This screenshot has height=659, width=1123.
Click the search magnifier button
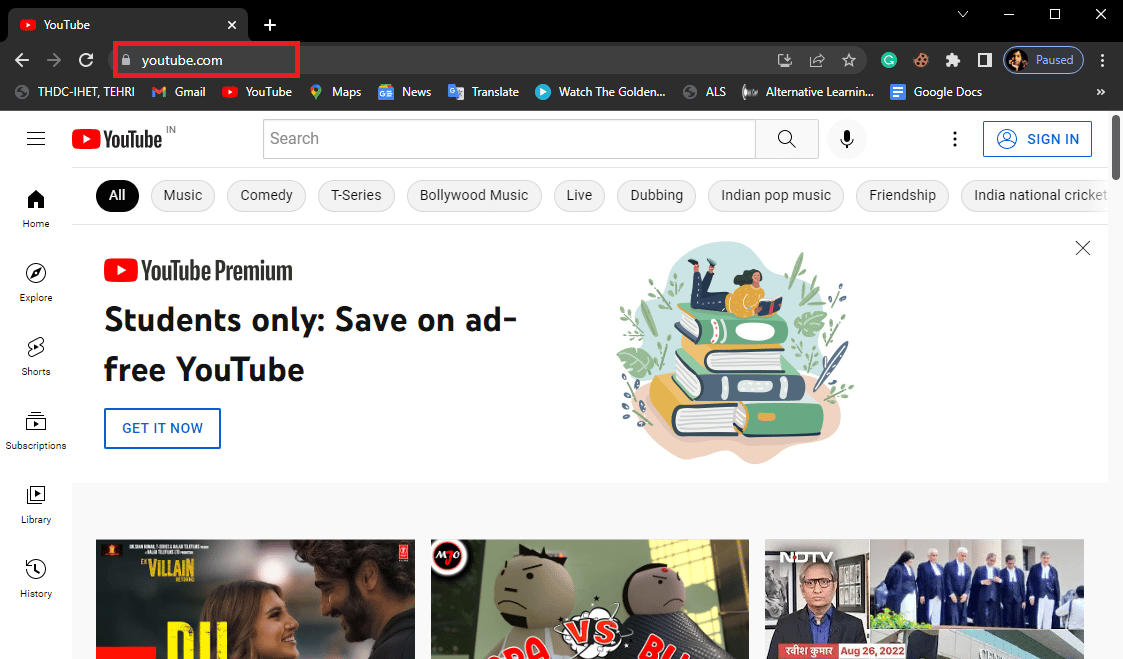pos(786,139)
